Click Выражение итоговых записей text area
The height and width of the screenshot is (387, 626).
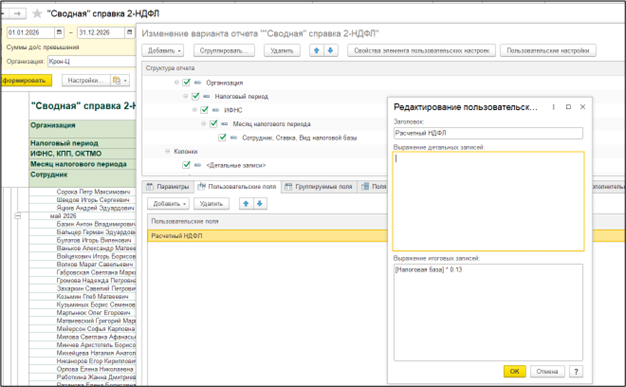tap(488, 312)
